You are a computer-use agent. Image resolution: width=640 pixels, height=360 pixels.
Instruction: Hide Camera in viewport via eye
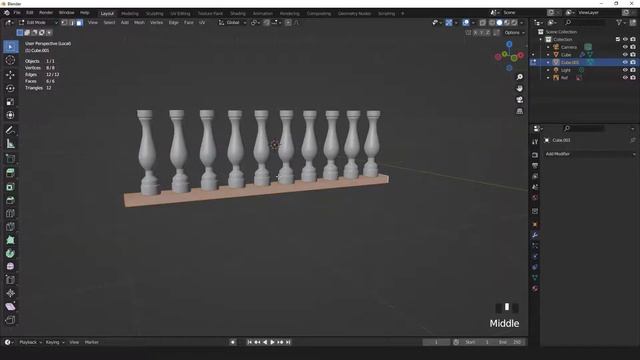tap(625, 47)
